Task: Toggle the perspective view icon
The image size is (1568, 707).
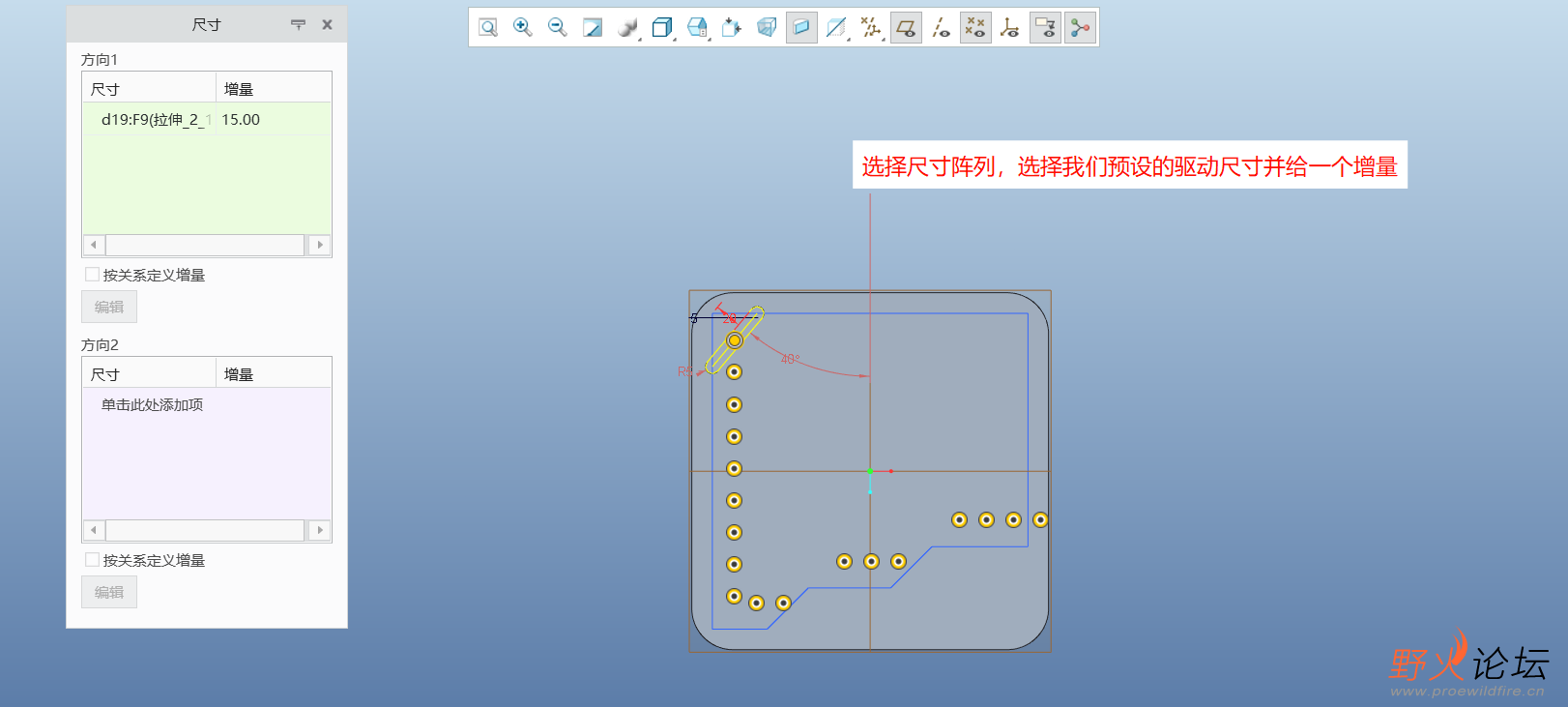Action: click(767, 28)
